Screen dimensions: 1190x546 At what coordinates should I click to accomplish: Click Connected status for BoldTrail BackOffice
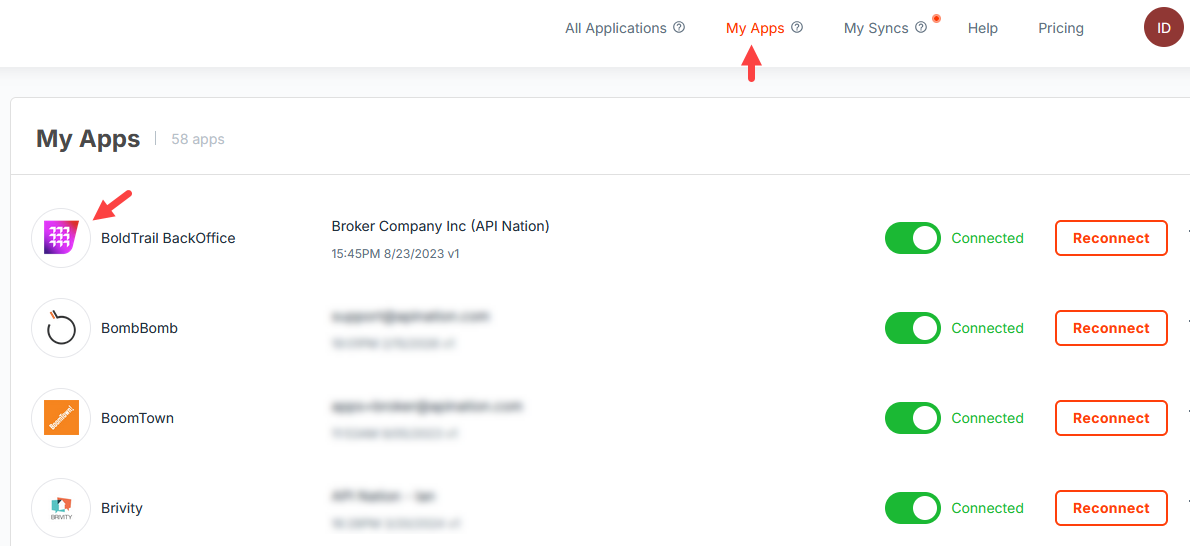coord(987,238)
